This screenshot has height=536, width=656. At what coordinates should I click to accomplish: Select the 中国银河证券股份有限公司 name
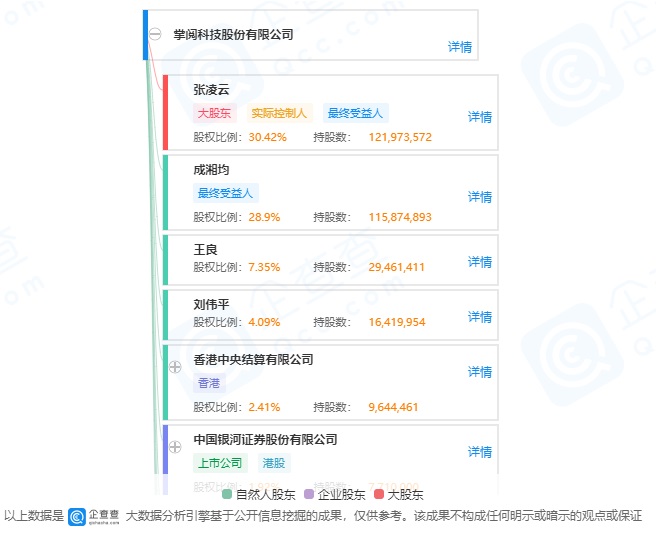point(265,439)
